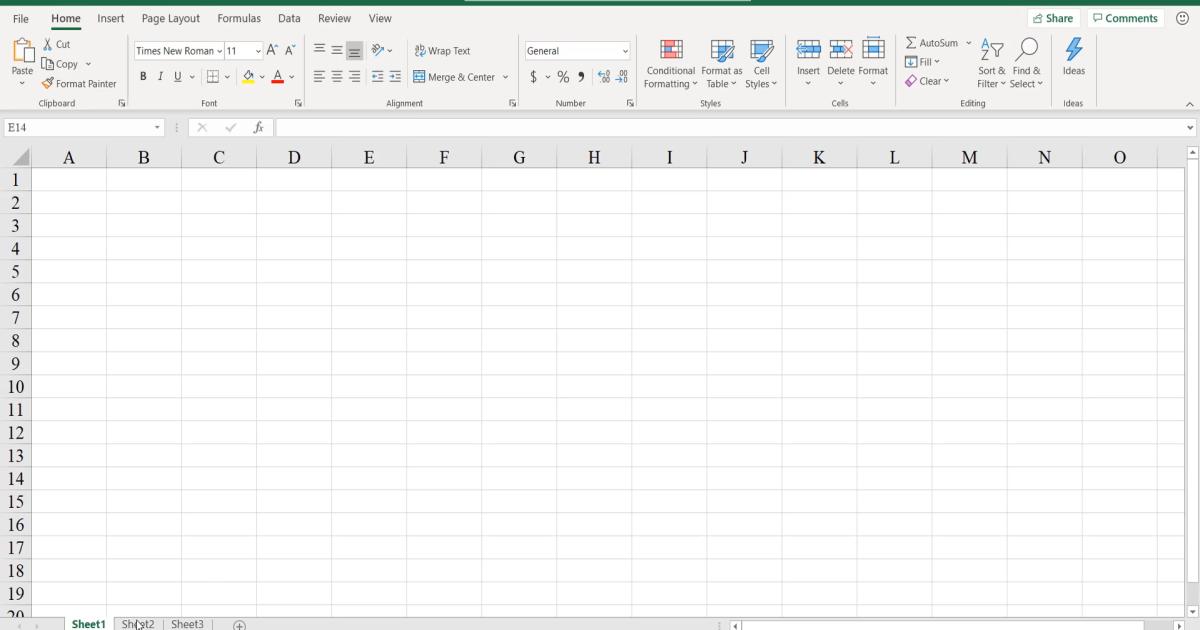Toggle italic formatting
This screenshot has width=1200, height=630.
click(x=160, y=76)
